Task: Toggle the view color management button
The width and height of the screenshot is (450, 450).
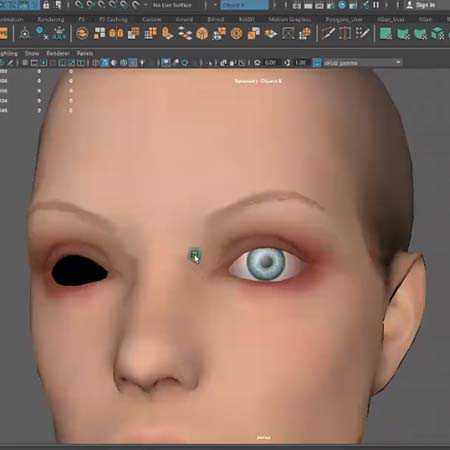Action: coord(317,62)
